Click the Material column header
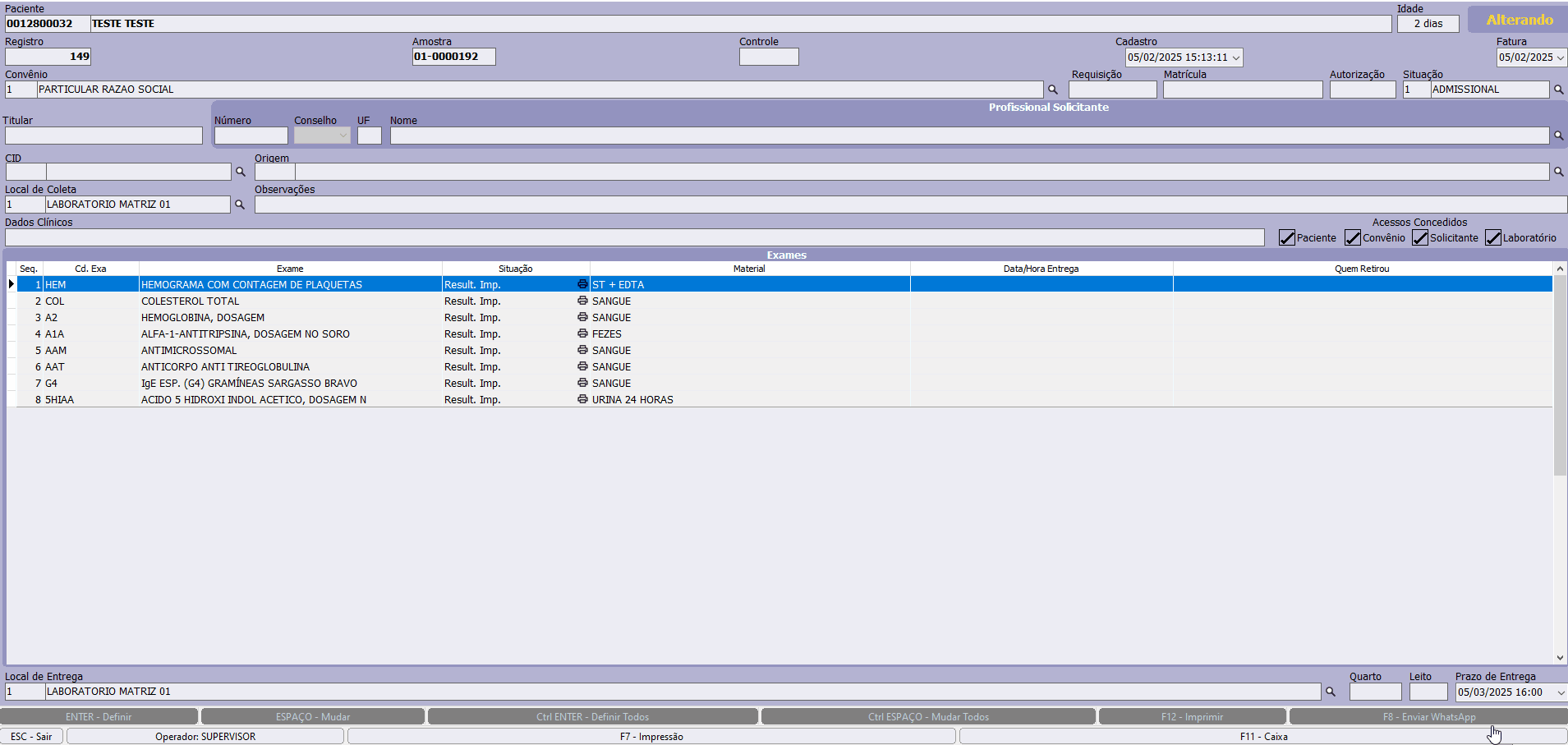This screenshot has height=745, width=1568. pos(749,269)
